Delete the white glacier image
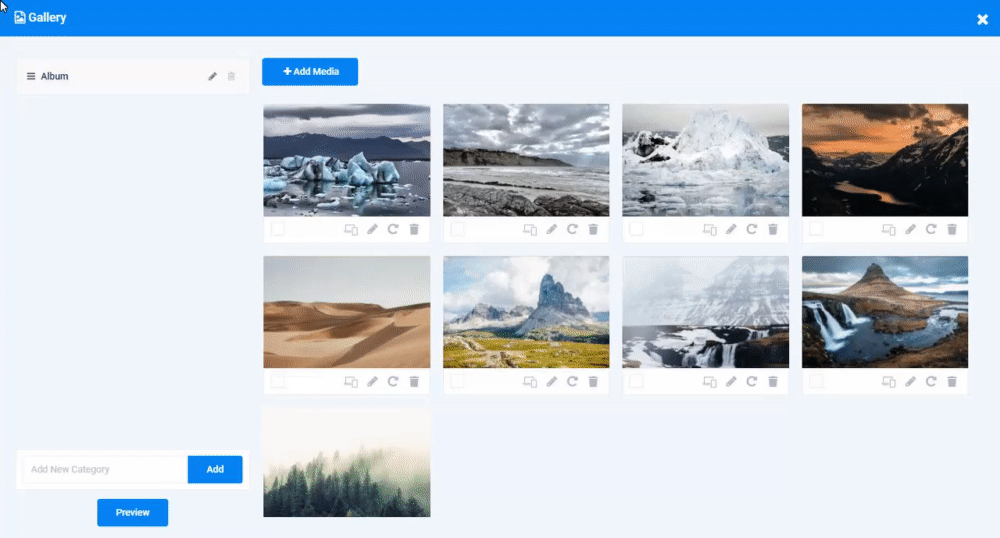The image size is (1000, 538). coord(773,229)
